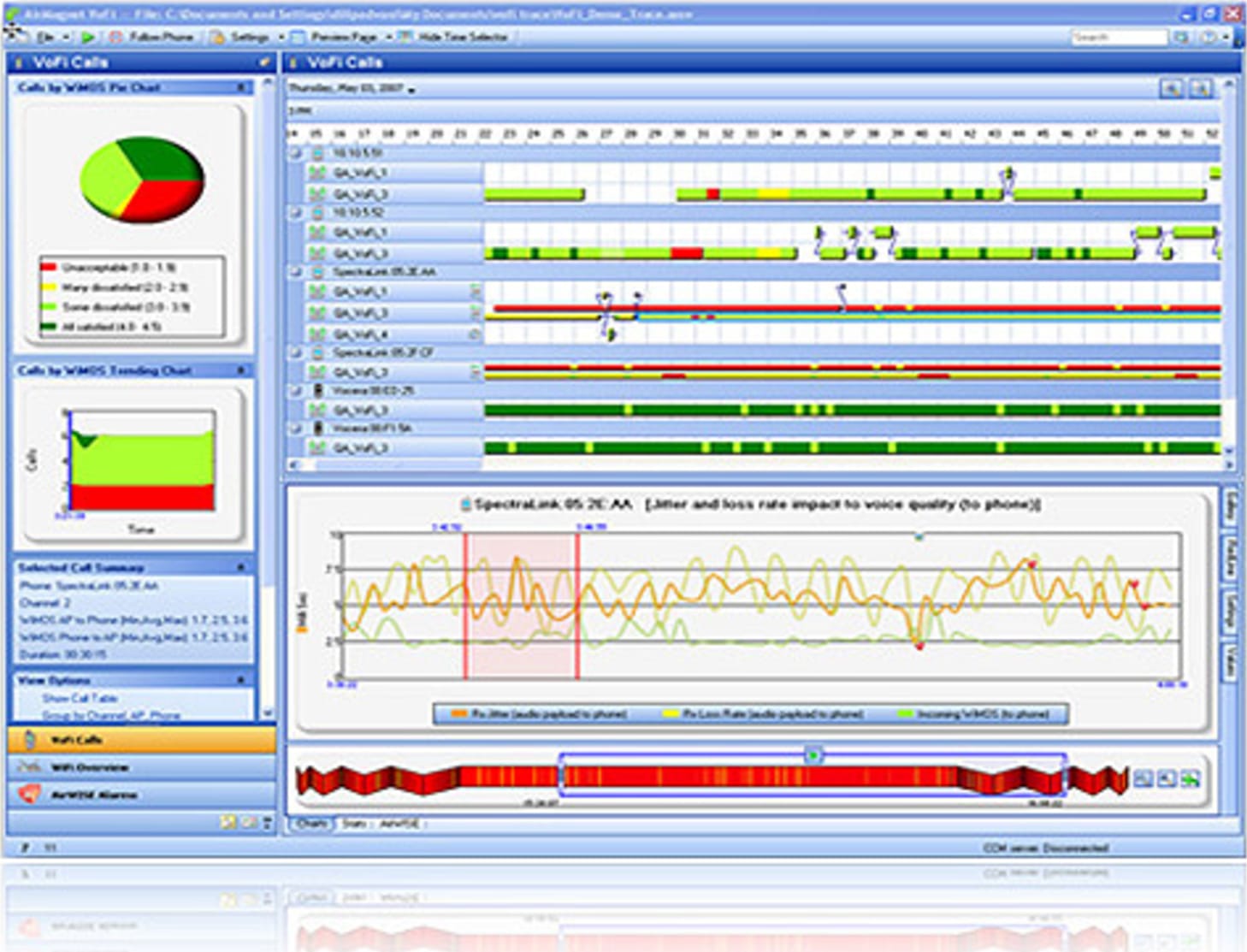Select QA_VoFi_3 under 10.10.5.52

click(361, 253)
